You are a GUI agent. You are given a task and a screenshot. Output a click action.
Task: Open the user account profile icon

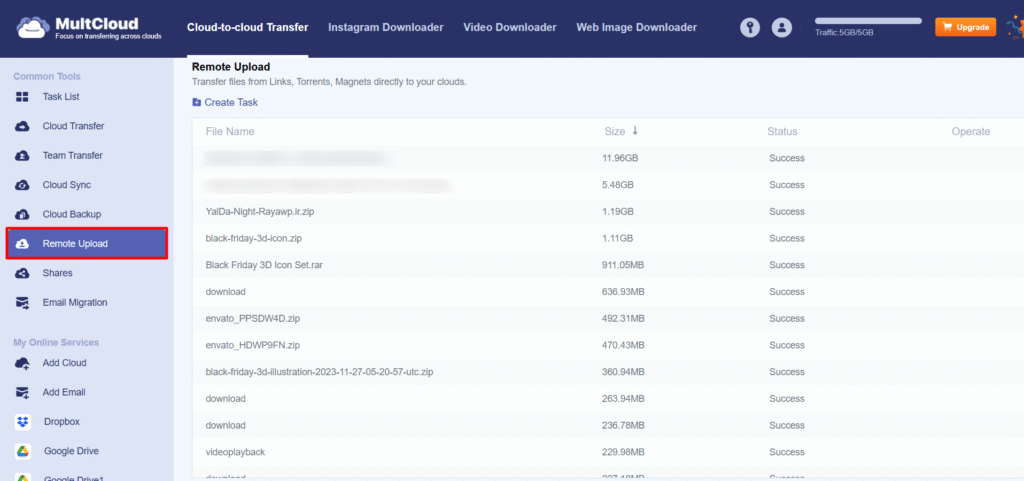(782, 28)
